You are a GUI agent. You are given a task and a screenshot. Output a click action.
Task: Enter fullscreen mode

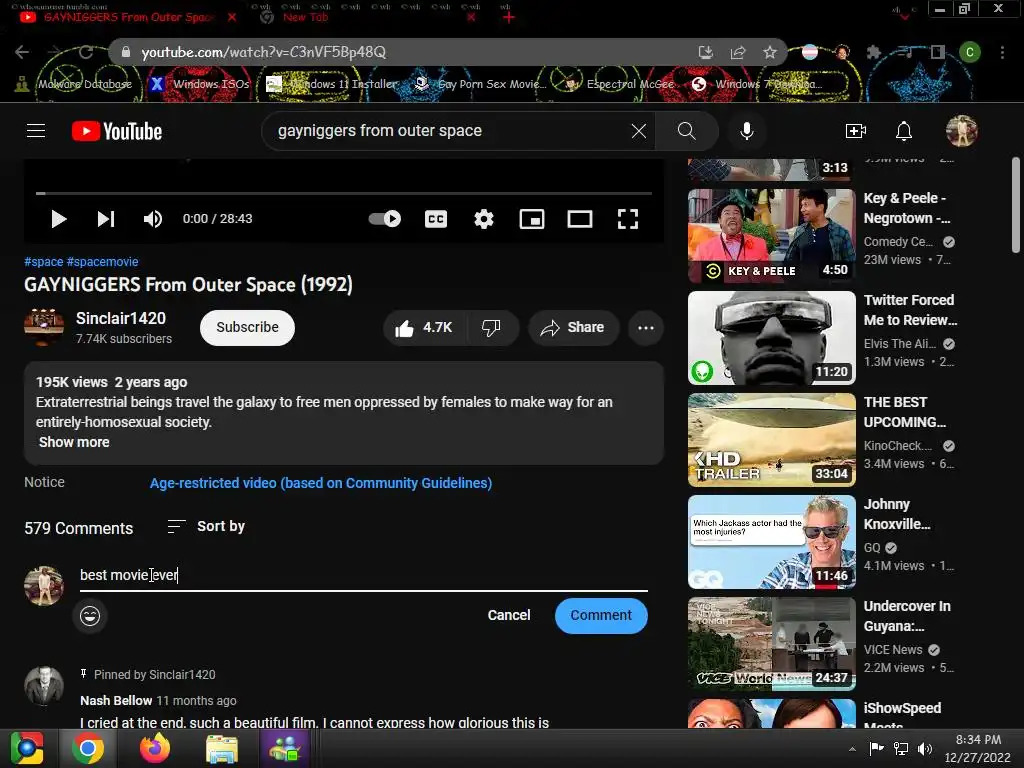[628, 219]
